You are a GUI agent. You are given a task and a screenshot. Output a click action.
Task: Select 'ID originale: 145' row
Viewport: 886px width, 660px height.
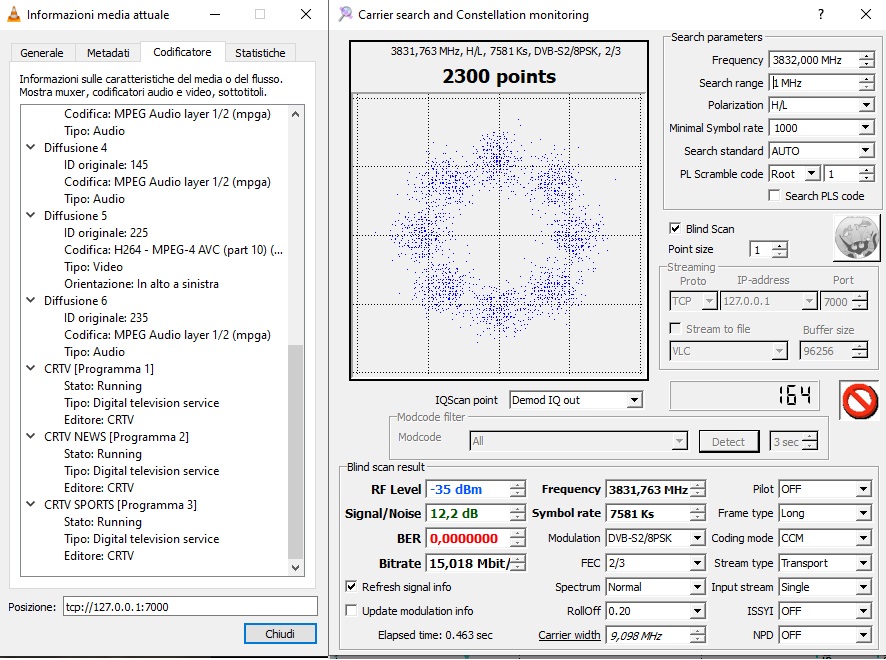pos(106,164)
